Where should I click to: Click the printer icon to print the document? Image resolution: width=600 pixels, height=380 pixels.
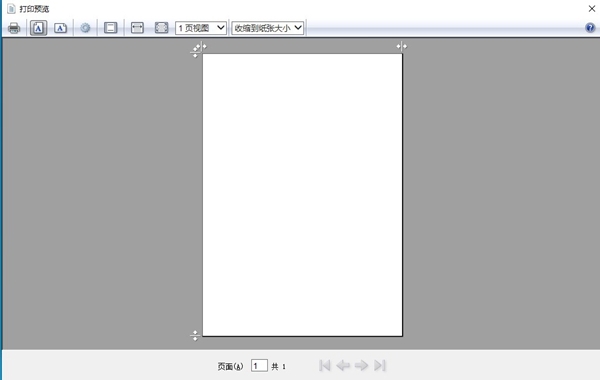tap(14, 28)
